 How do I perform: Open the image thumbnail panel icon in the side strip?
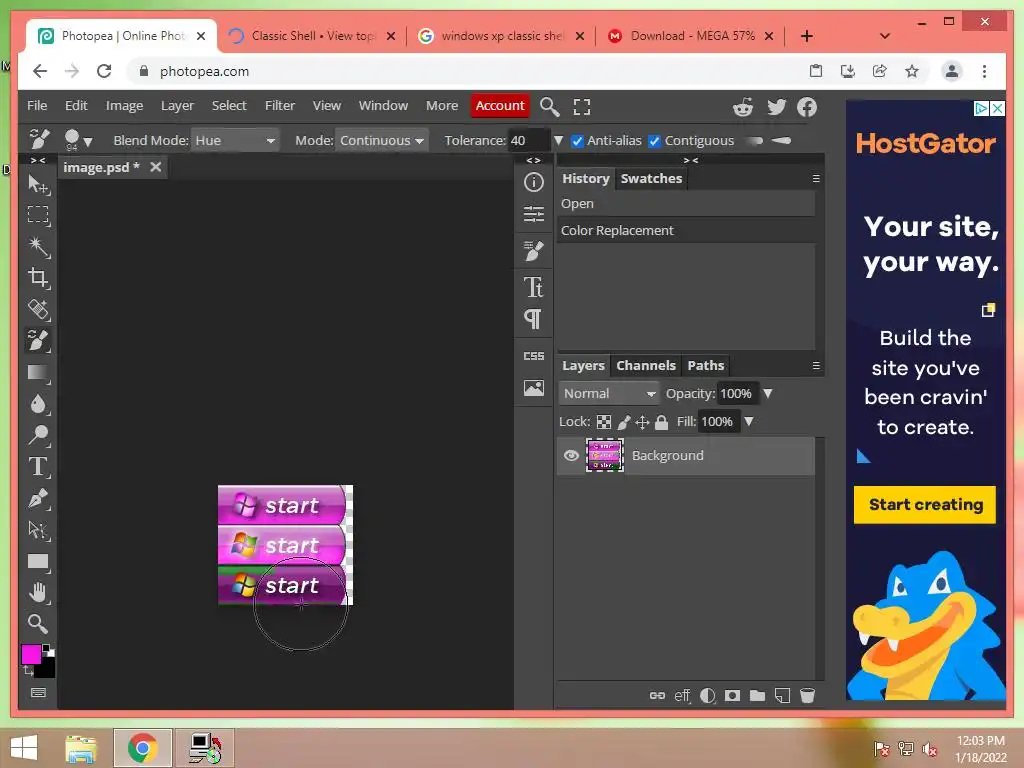[x=534, y=389]
